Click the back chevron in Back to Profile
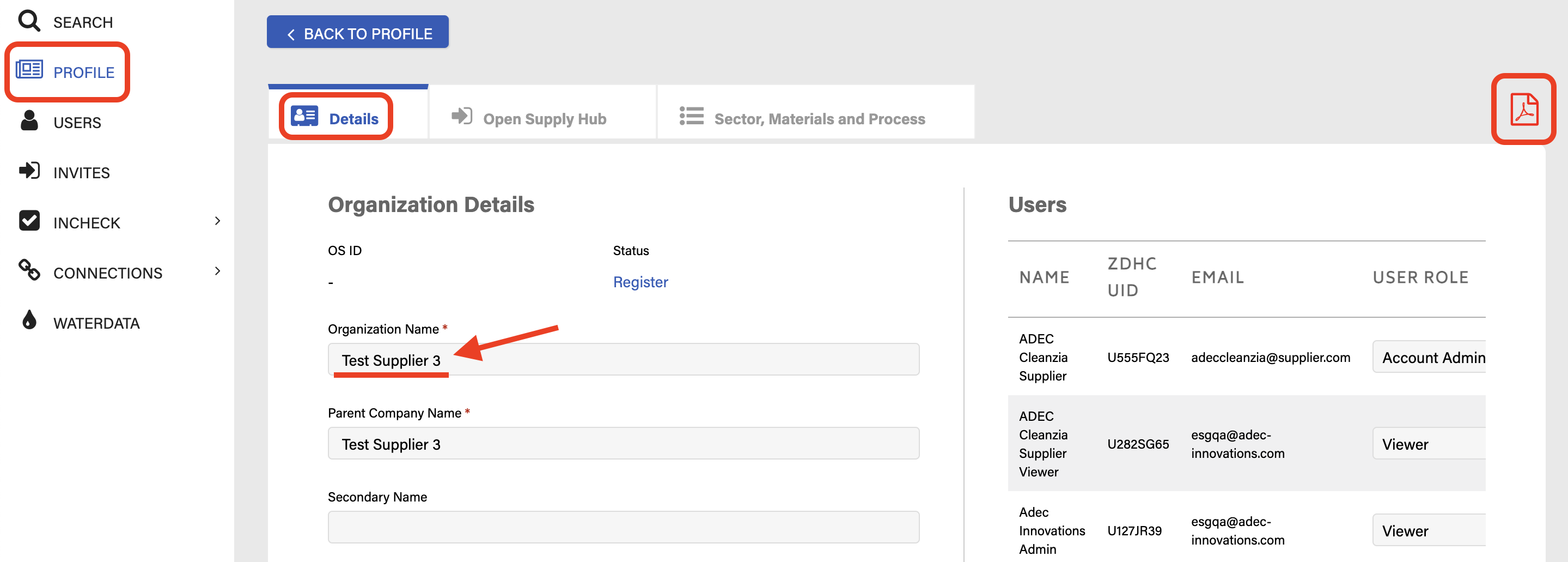This screenshot has height=562, width=1568. pyautogui.click(x=291, y=35)
